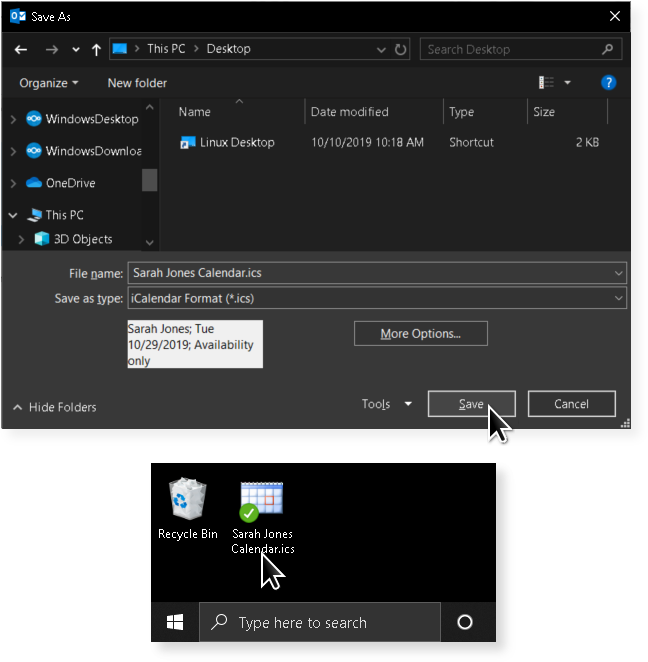This screenshot has height=662, width=648.
Task: Open the Organize dropdown menu
Action: coord(48,83)
